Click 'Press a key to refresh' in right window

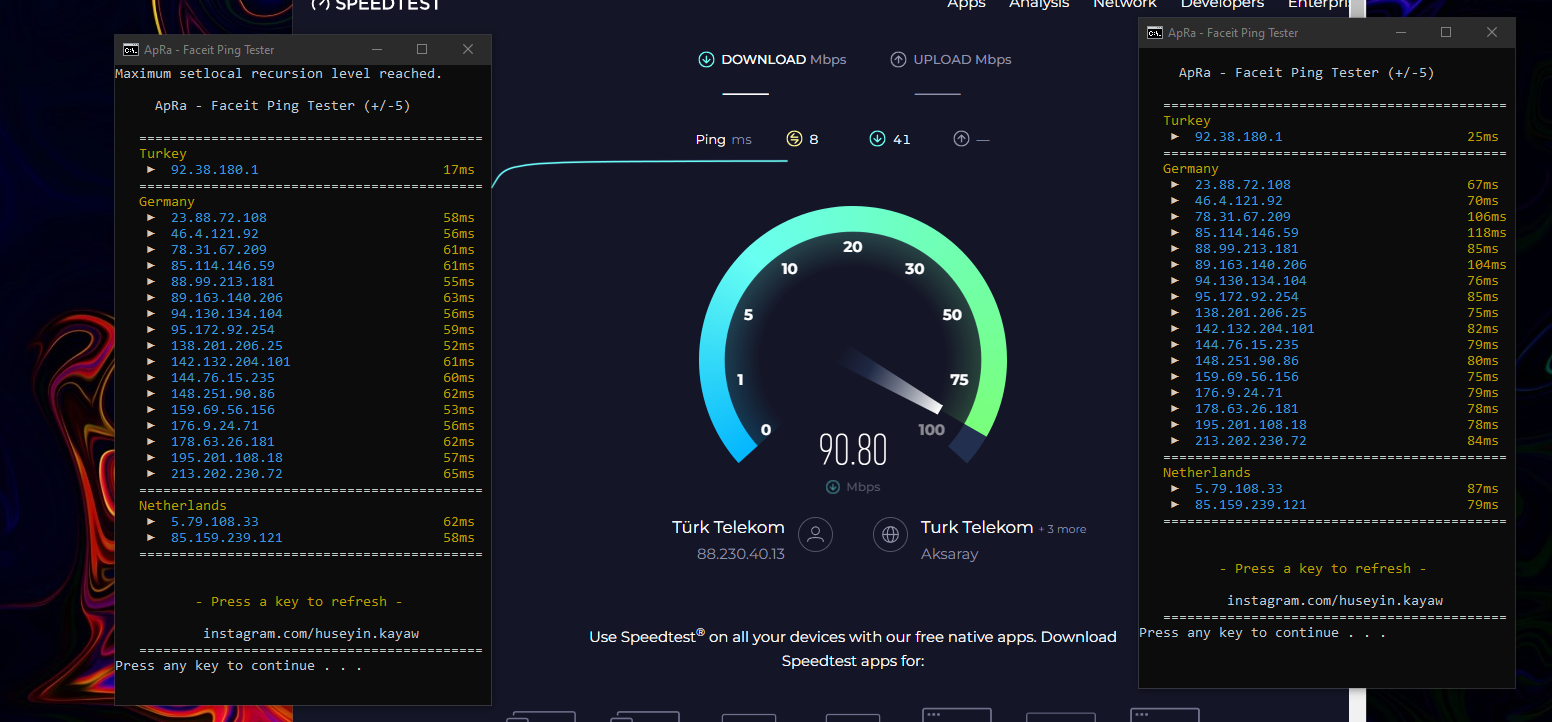[1323, 569]
